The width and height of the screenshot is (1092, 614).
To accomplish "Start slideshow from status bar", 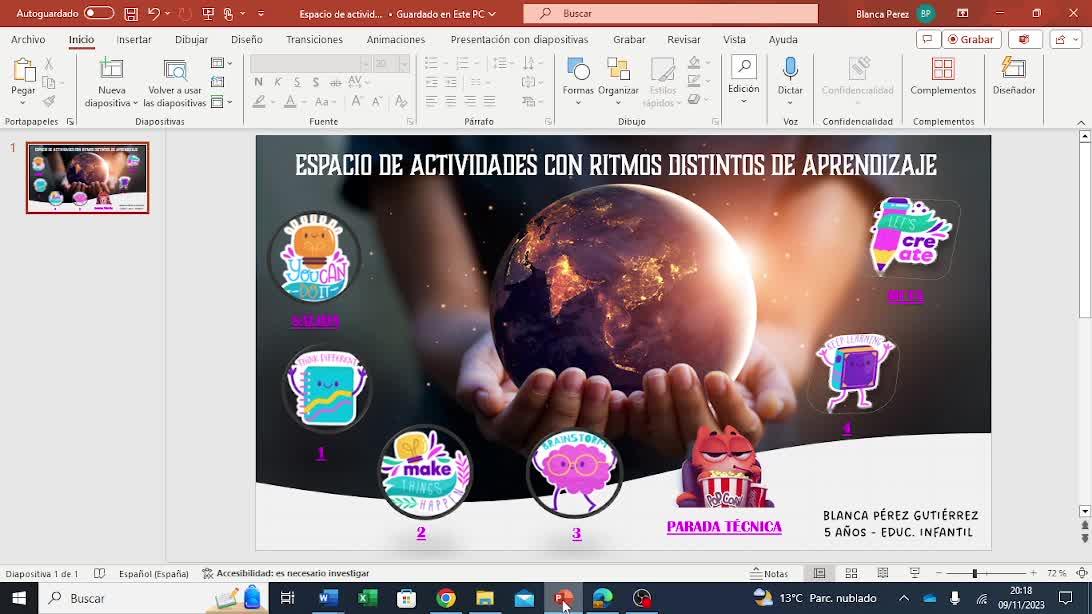I will click(914, 573).
